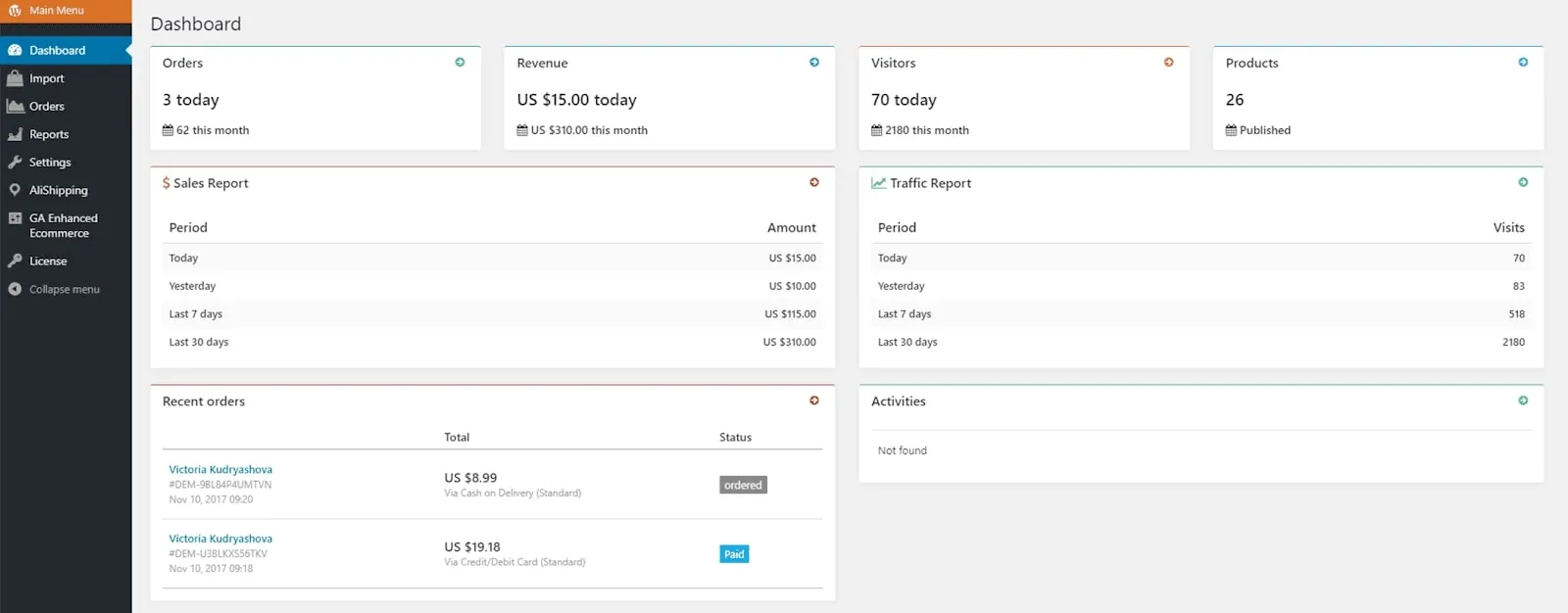Click the Not found text in Activities
The image size is (1568, 613).
point(903,450)
